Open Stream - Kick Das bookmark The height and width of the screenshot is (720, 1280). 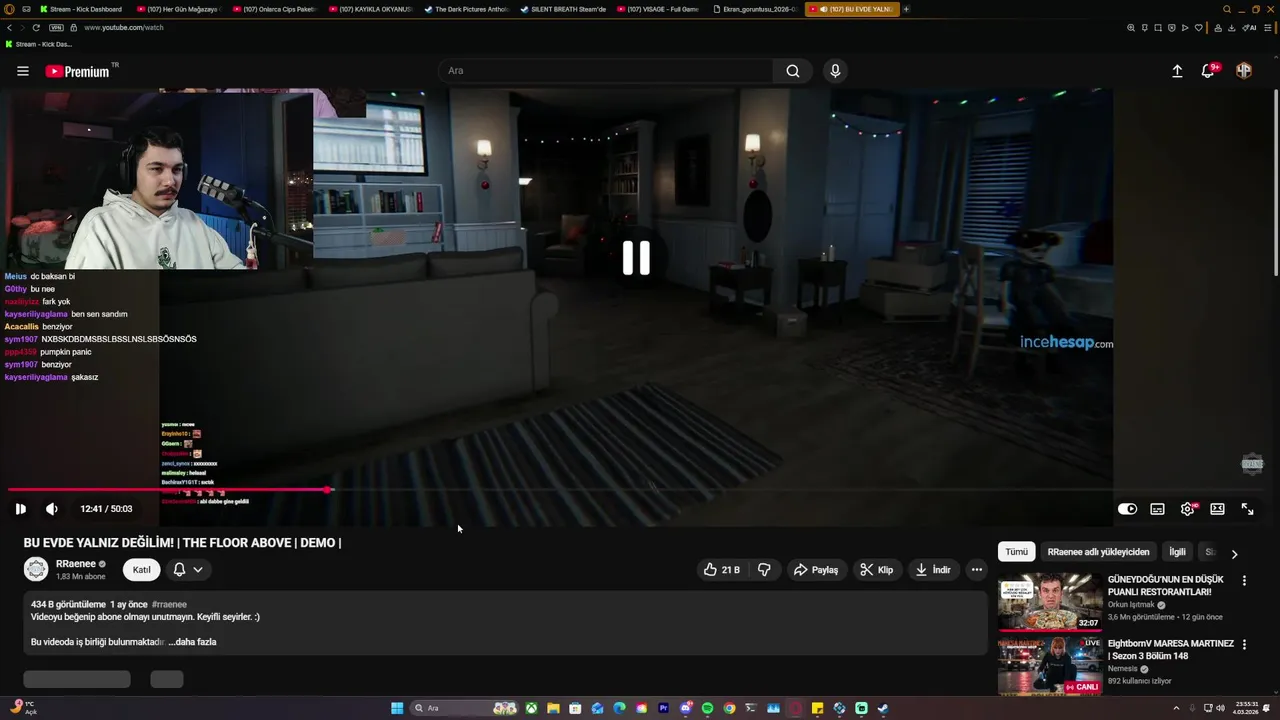pos(38,44)
